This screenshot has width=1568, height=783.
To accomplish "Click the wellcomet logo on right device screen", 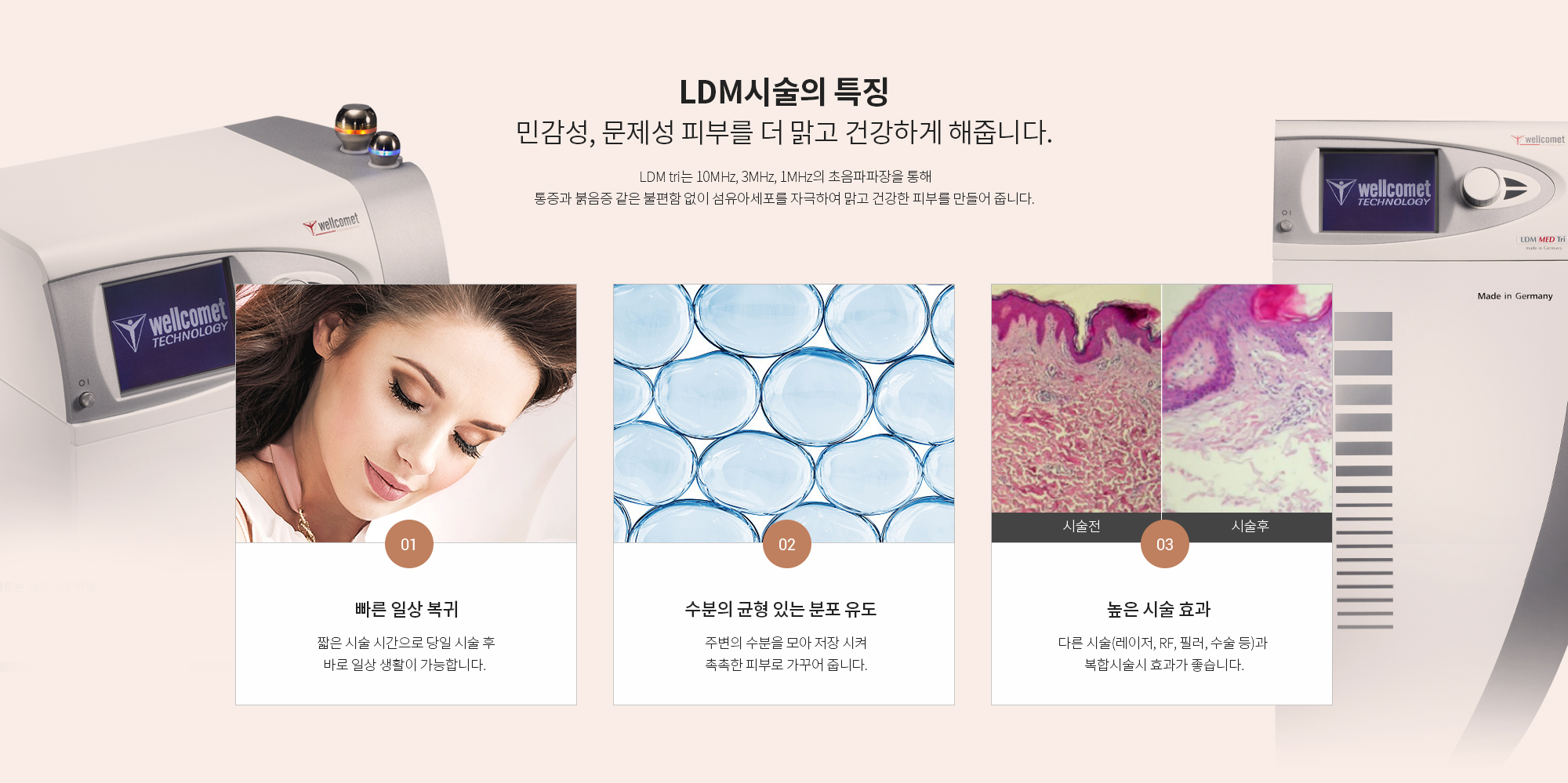I will [1379, 191].
